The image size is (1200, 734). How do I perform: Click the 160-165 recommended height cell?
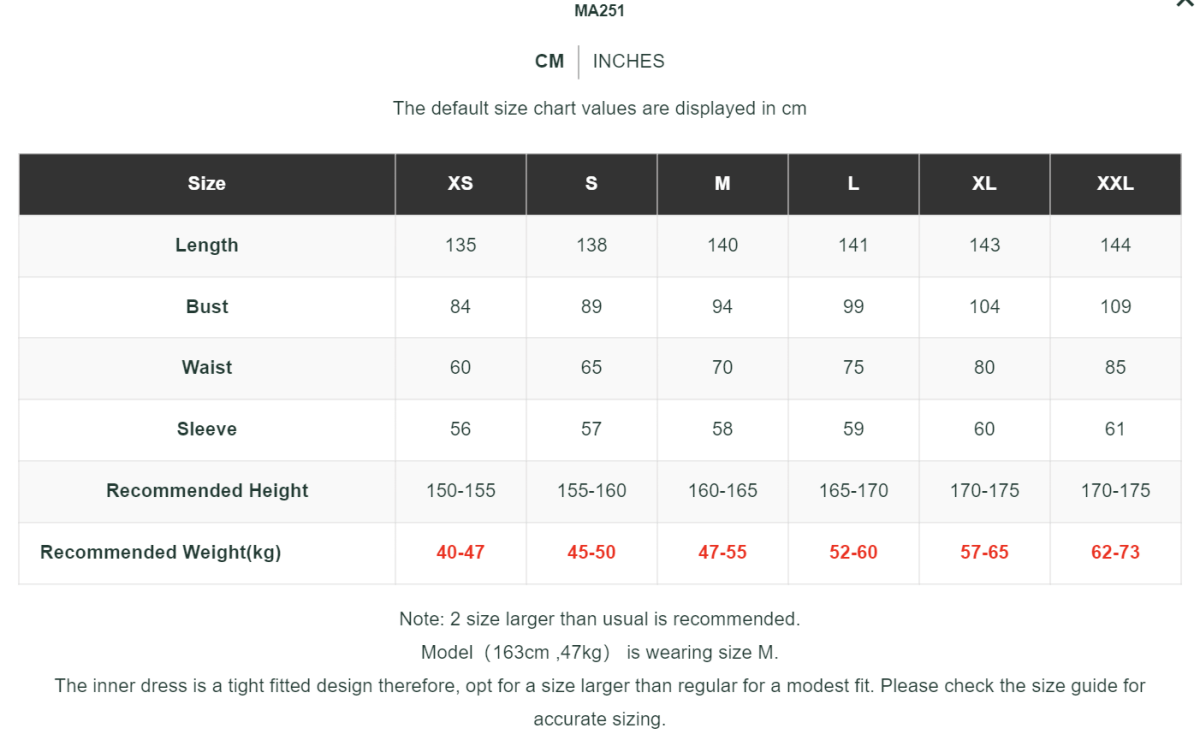722,491
